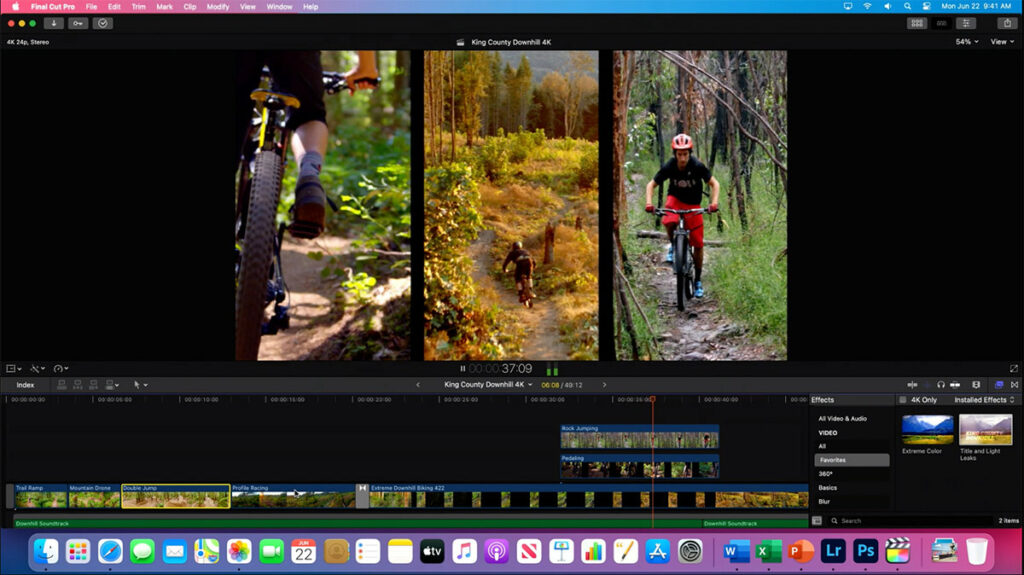Open the transitions browser icon
This screenshot has height=575, width=1024.
coord(1014,385)
